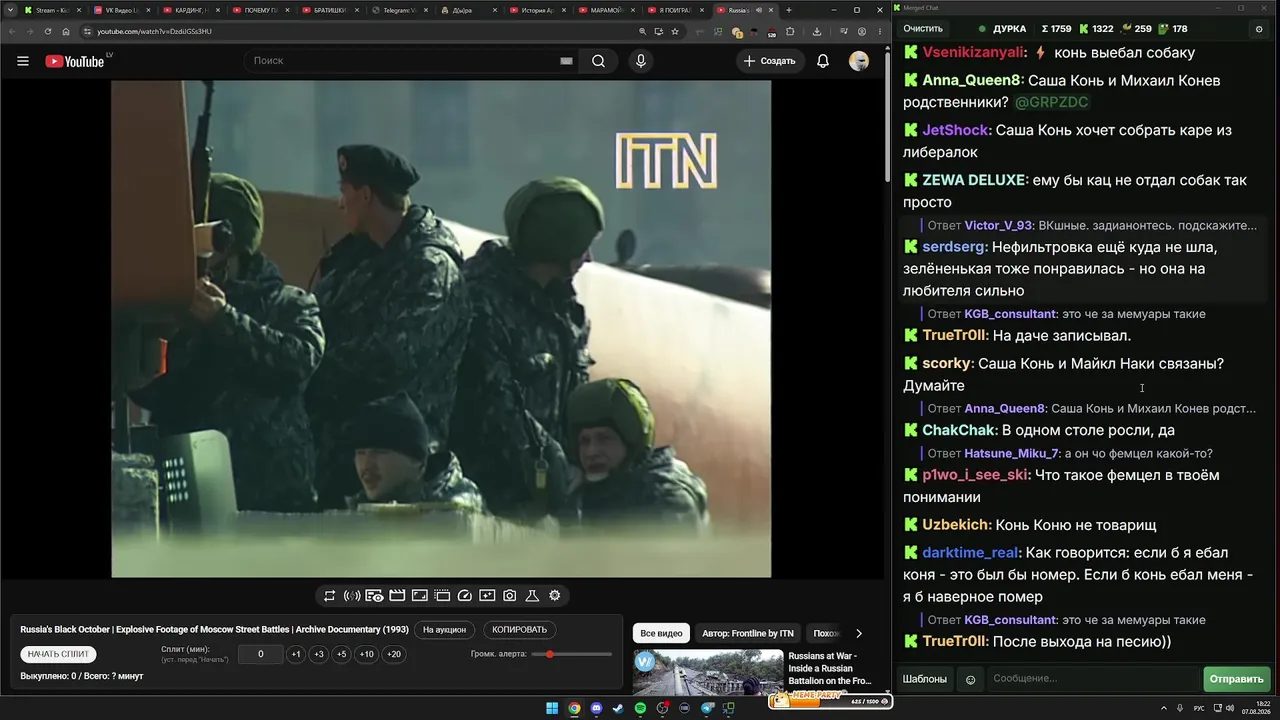Click the 'НАЧАТЬ СПЛИТ' button
1280x720 pixels.
click(x=58, y=654)
